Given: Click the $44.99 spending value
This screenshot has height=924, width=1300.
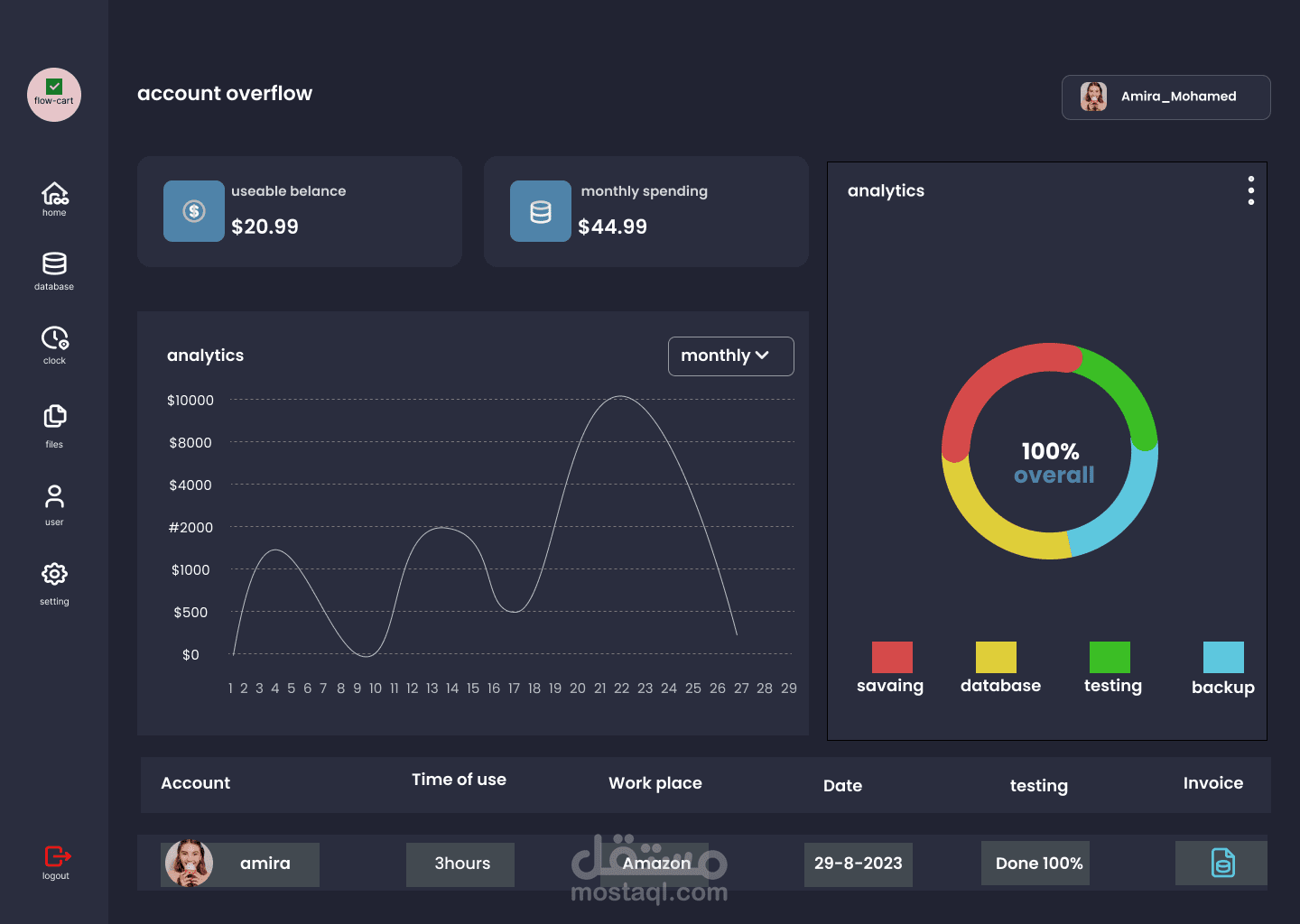Looking at the screenshot, I should tap(612, 226).
